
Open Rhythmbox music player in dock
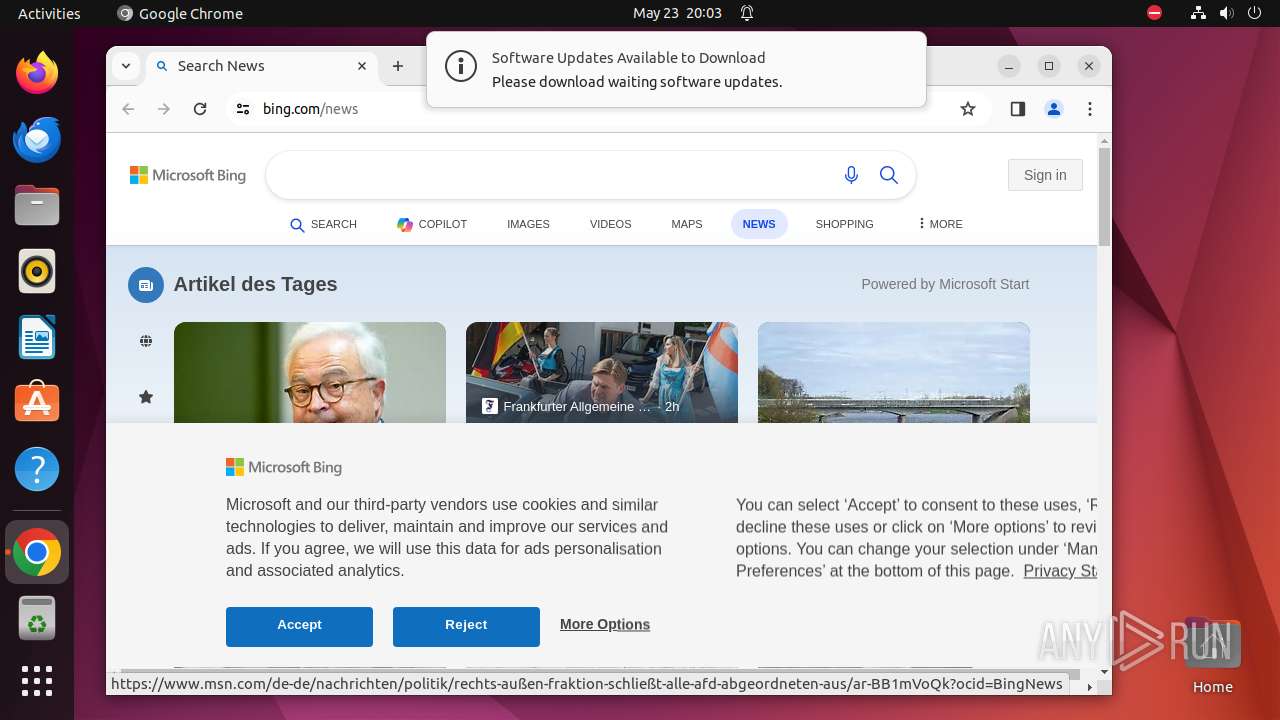pos(37,271)
